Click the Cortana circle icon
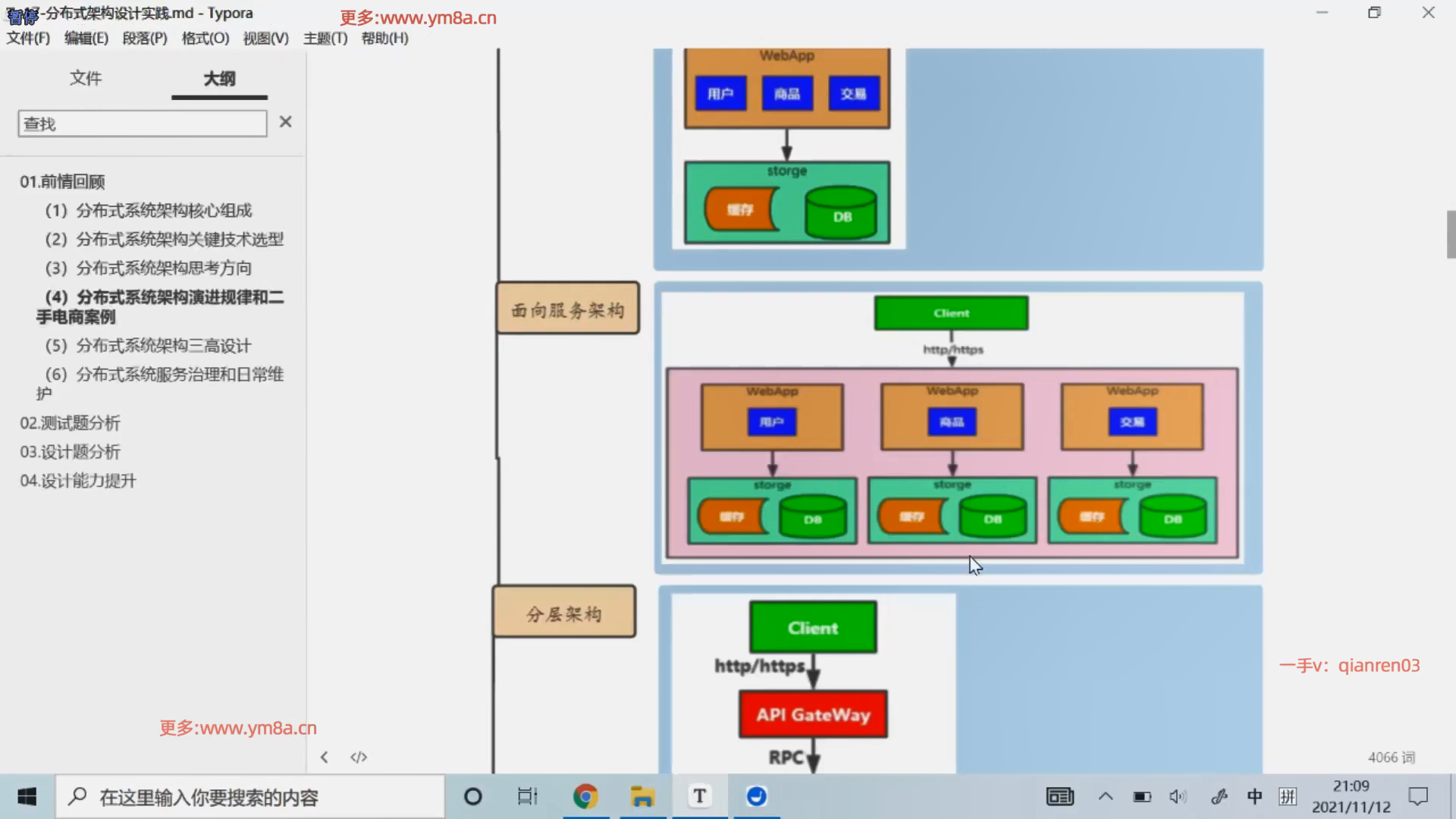 pos(472,796)
